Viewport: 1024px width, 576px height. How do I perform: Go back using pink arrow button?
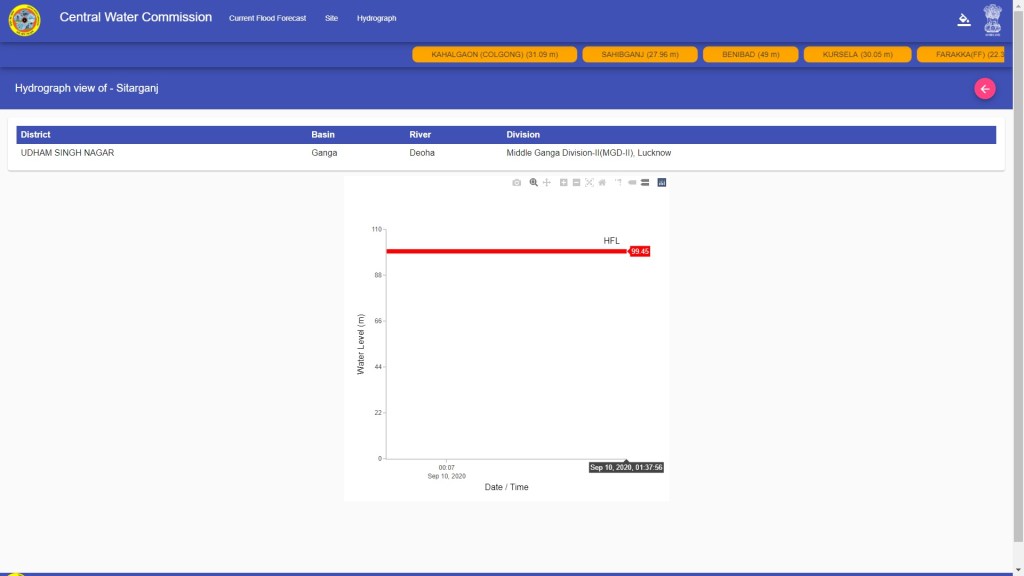(985, 89)
